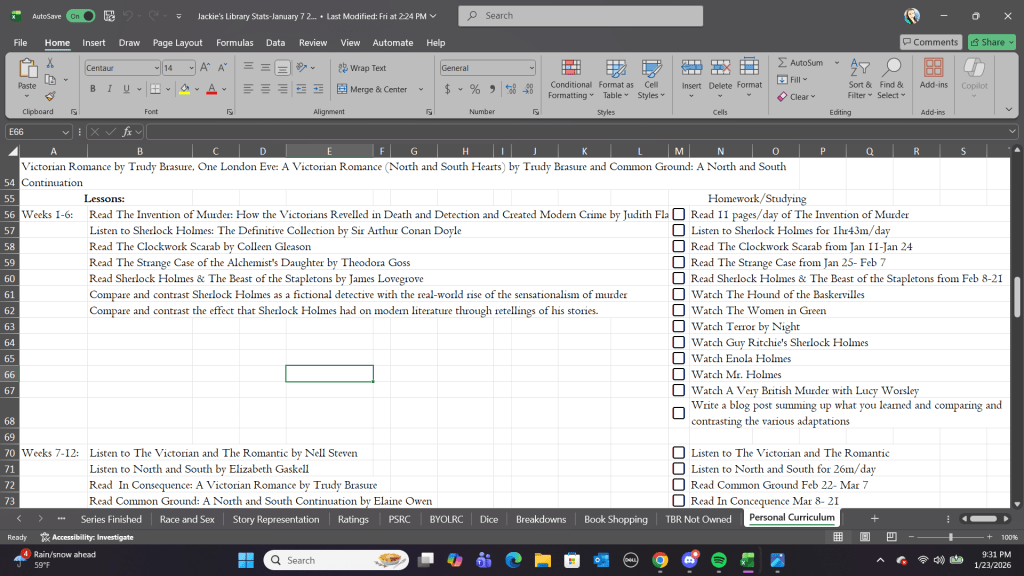The height and width of the screenshot is (576, 1024).
Task: Click the Format Painter brush icon
Action: 49,97
